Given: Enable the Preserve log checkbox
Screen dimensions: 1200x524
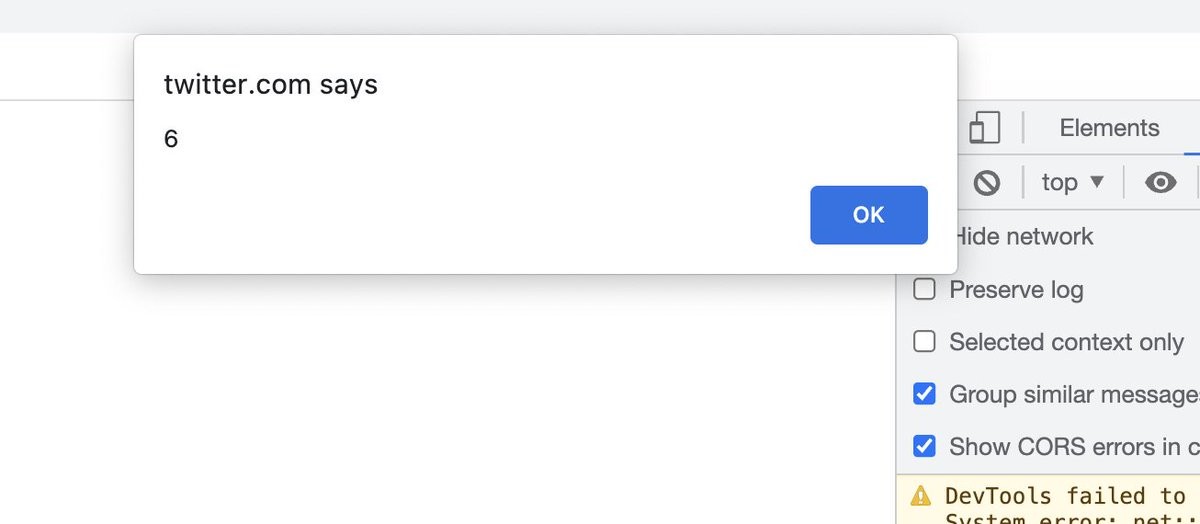Looking at the screenshot, I should click(x=925, y=290).
